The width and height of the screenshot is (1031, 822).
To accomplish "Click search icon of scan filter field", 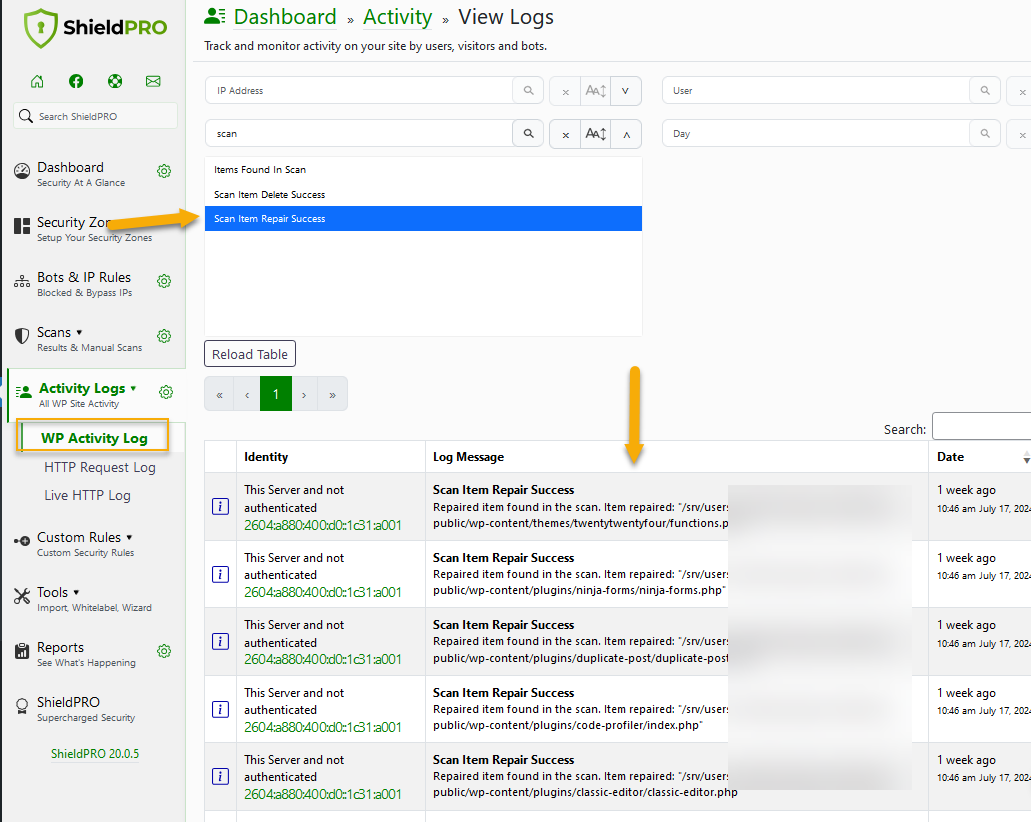I will [528, 133].
